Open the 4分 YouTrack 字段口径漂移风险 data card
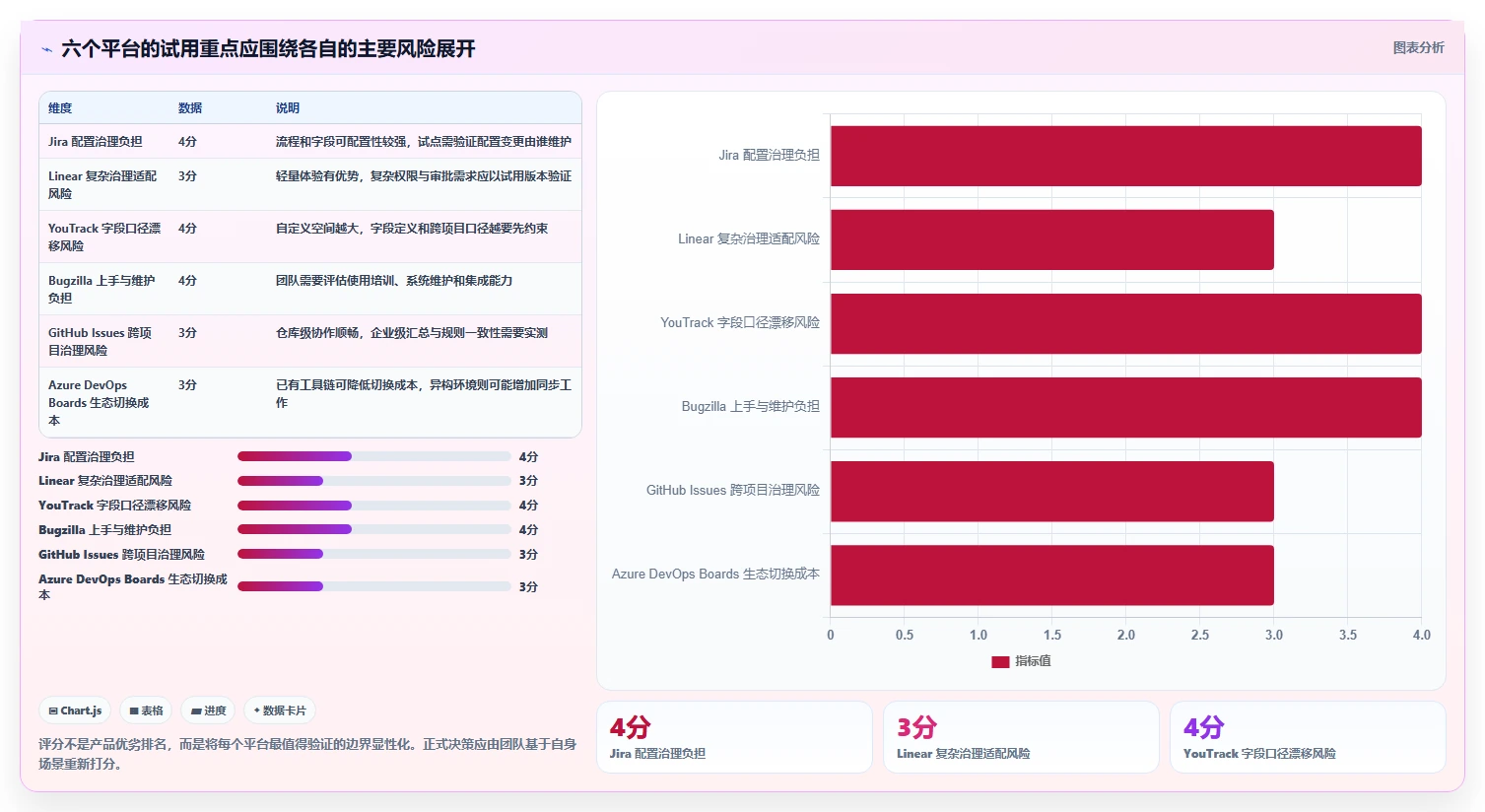This screenshot has width=1485, height=812. click(1308, 737)
